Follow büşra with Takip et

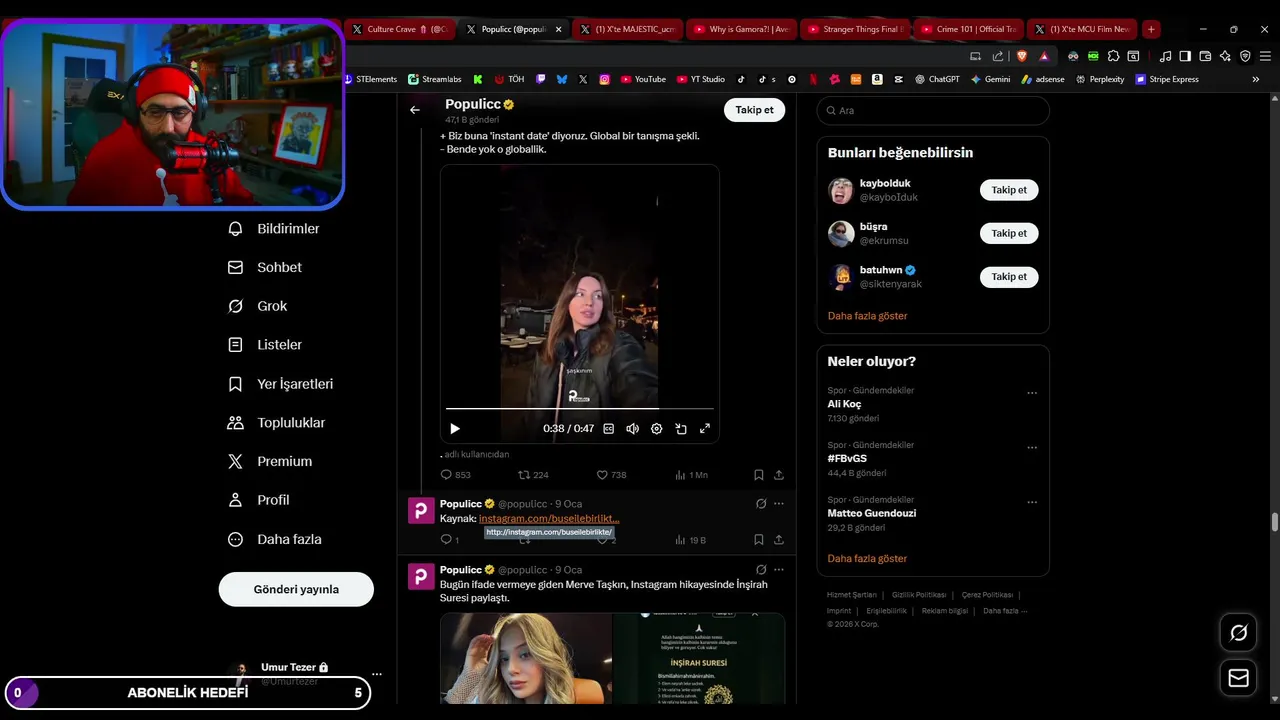[1009, 233]
